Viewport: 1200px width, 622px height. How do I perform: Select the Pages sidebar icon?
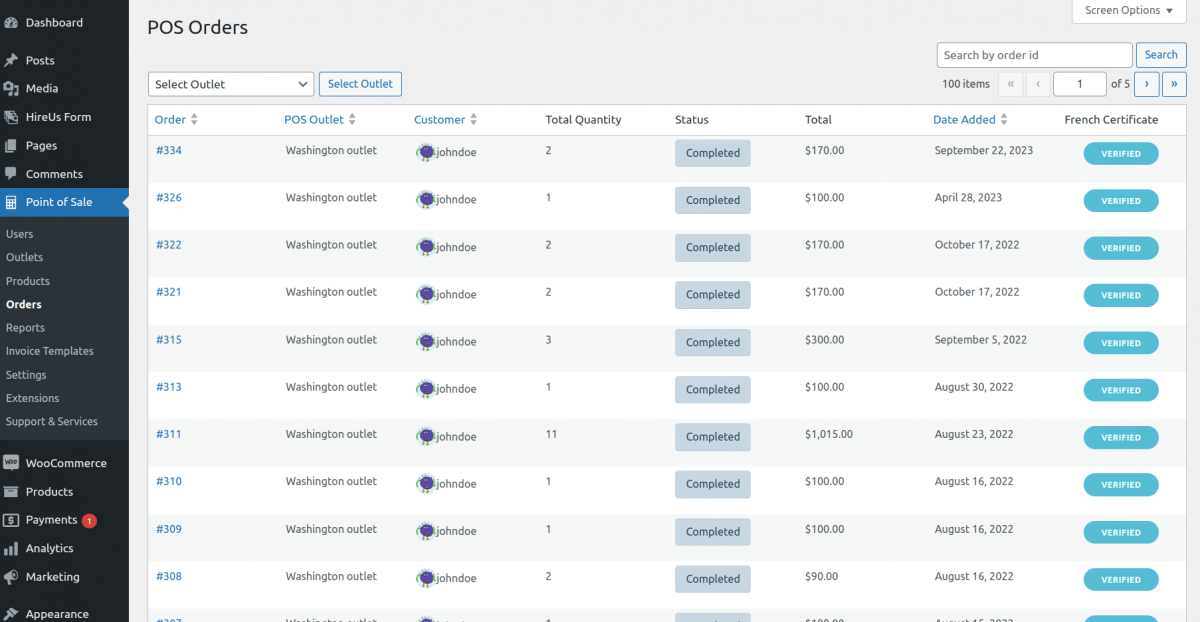click(x=14, y=145)
